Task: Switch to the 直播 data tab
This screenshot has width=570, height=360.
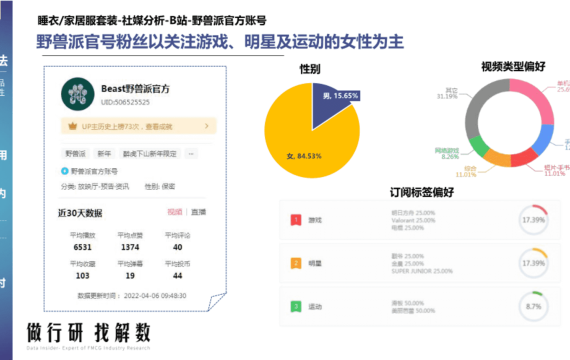Action: pyautogui.click(x=198, y=212)
